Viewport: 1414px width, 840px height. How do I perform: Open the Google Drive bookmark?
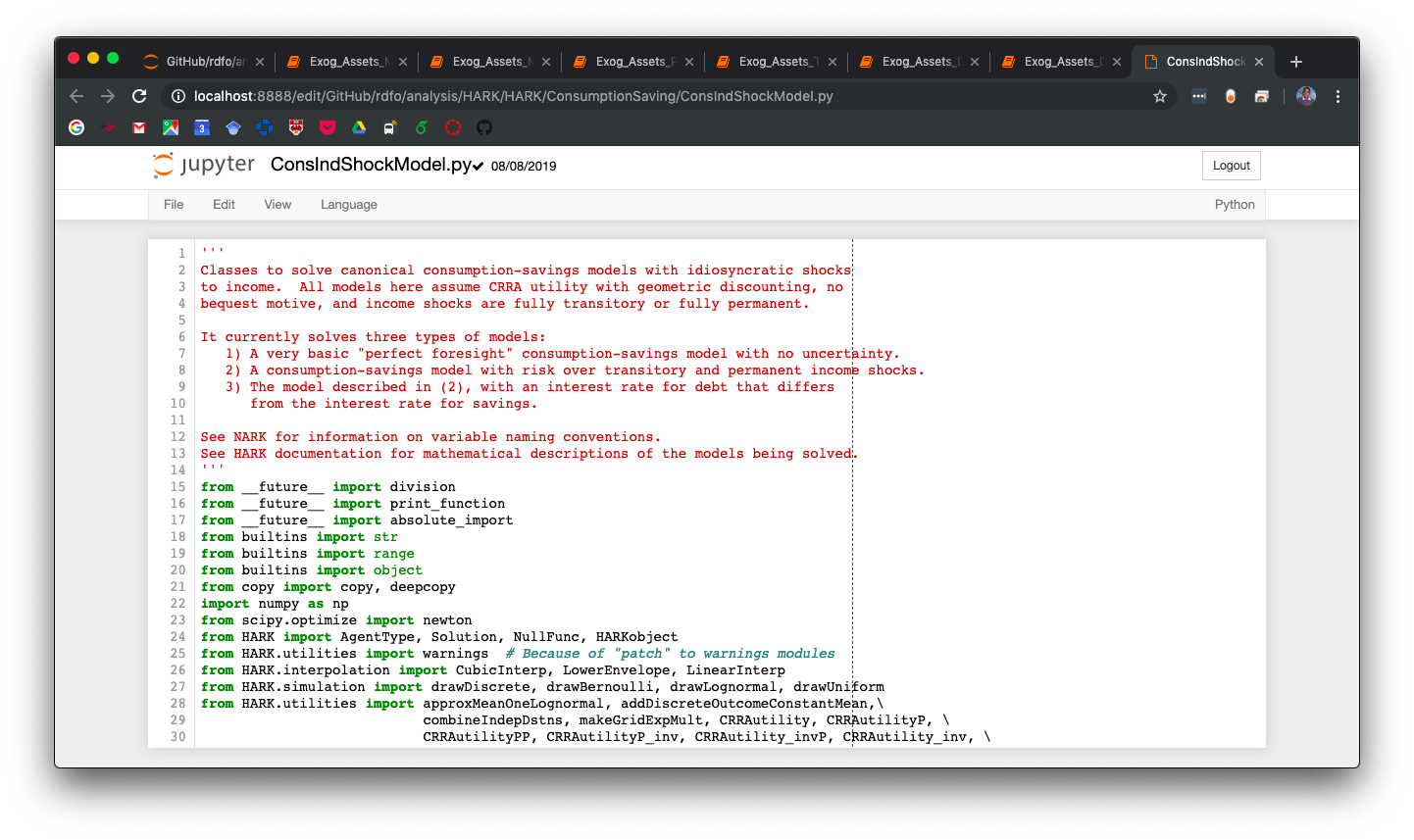pyautogui.click(x=358, y=127)
